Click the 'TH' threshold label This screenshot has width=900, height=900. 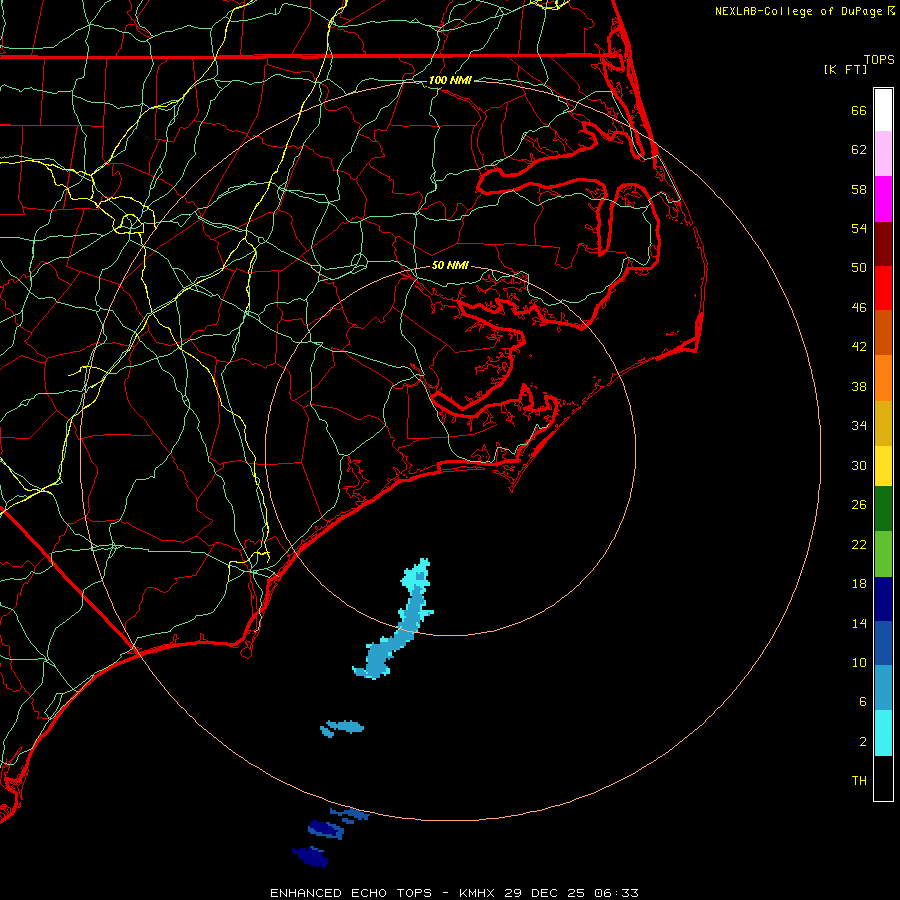(859, 781)
